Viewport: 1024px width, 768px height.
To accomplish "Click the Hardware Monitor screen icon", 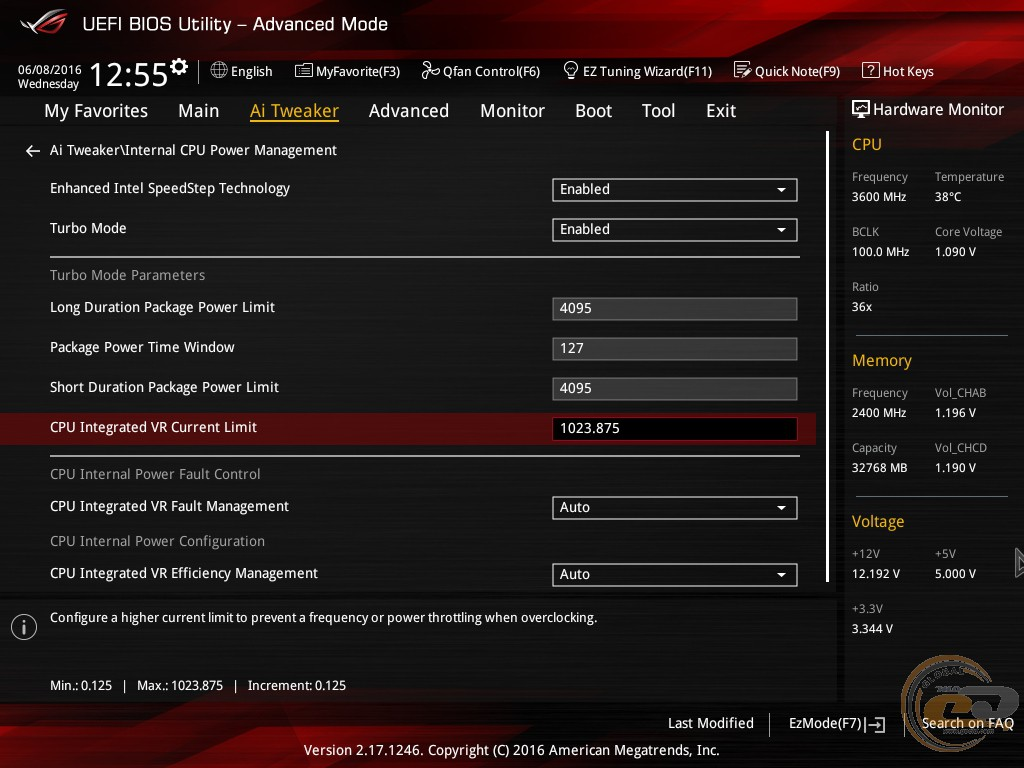I will coord(861,109).
